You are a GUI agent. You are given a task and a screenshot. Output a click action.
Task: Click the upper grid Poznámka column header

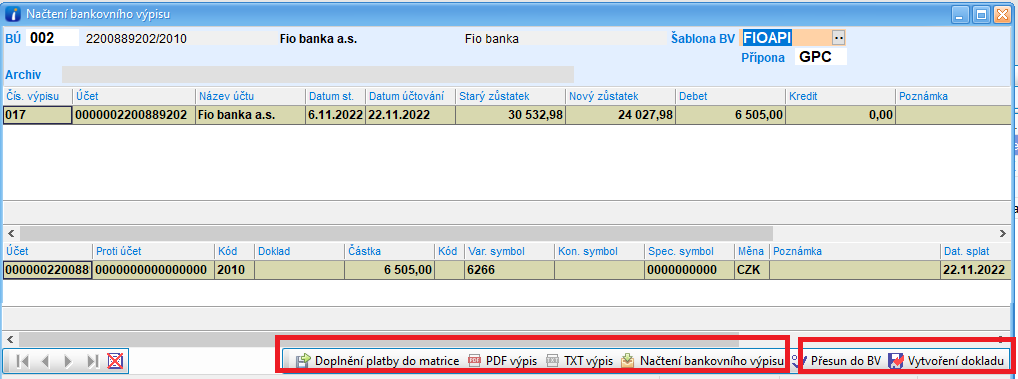click(954, 97)
